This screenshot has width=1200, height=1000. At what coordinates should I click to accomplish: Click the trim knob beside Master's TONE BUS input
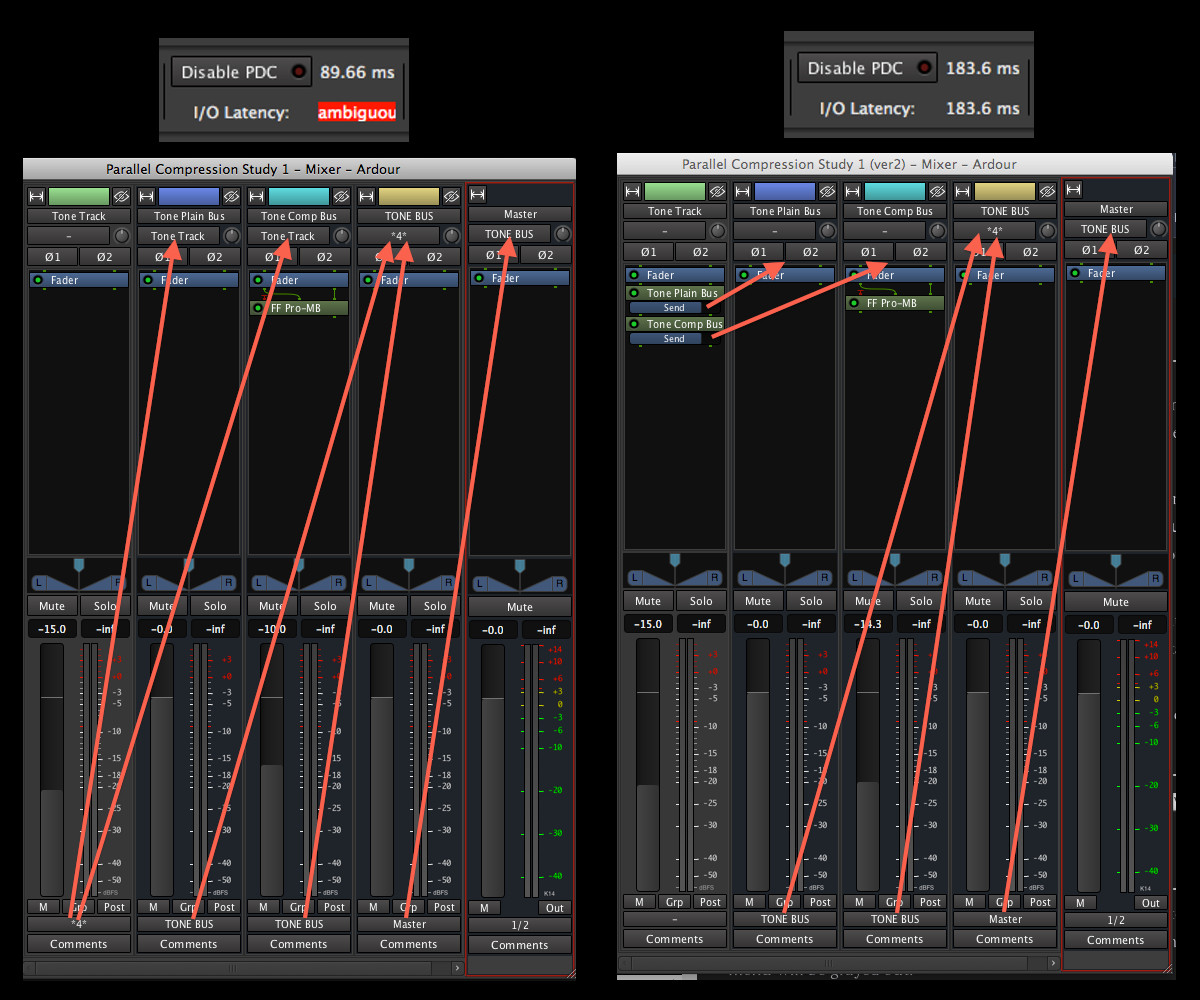[x=562, y=234]
